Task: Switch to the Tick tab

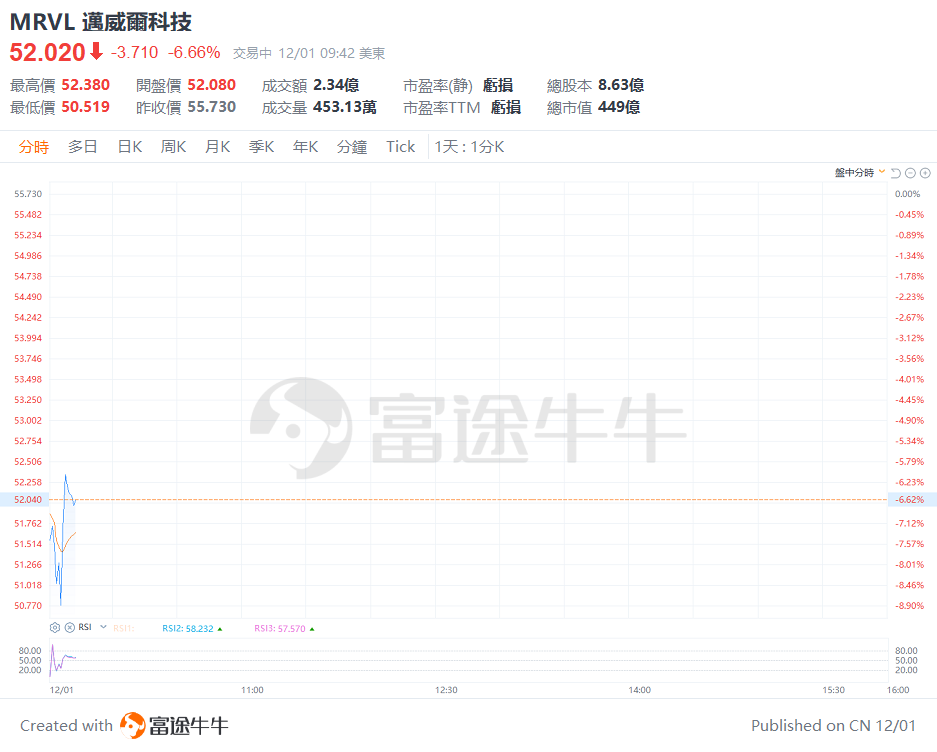Action: [x=400, y=147]
